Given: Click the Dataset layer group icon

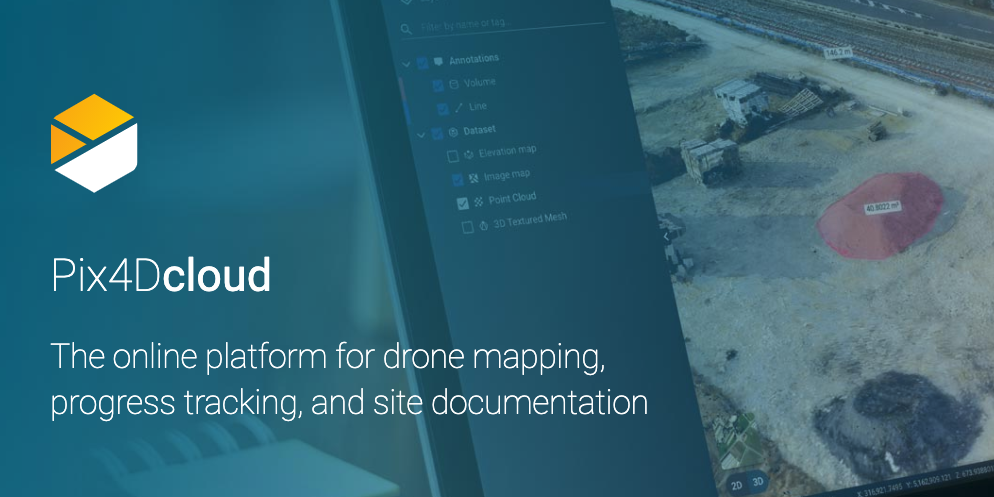Looking at the screenshot, I should (452, 131).
